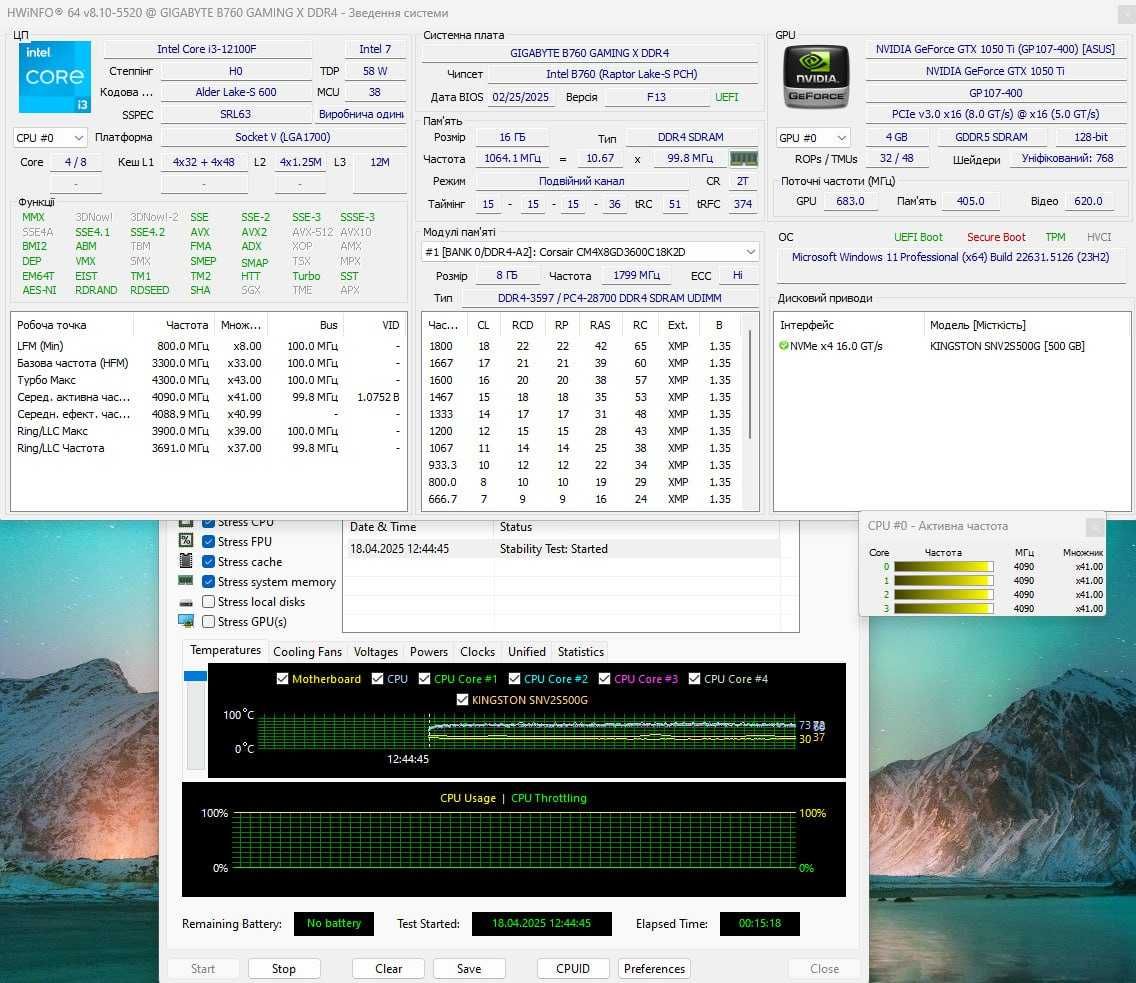Click the 'DDR4-3597 / PC4-28700' memory type field
This screenshot has height=983, width=1136.
coord(609,298)
